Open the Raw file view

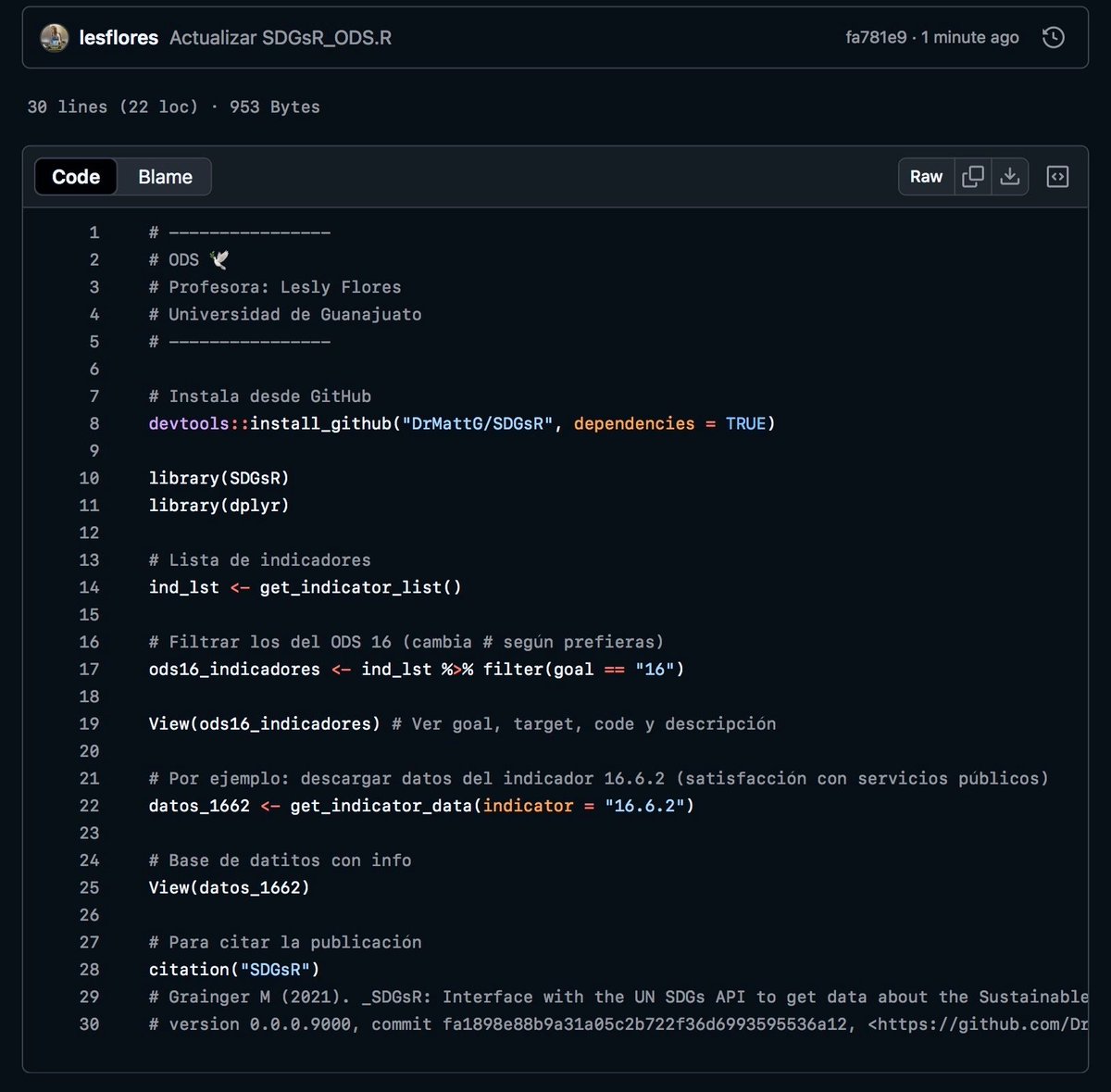pyautogui.click(x=925, y=176)
